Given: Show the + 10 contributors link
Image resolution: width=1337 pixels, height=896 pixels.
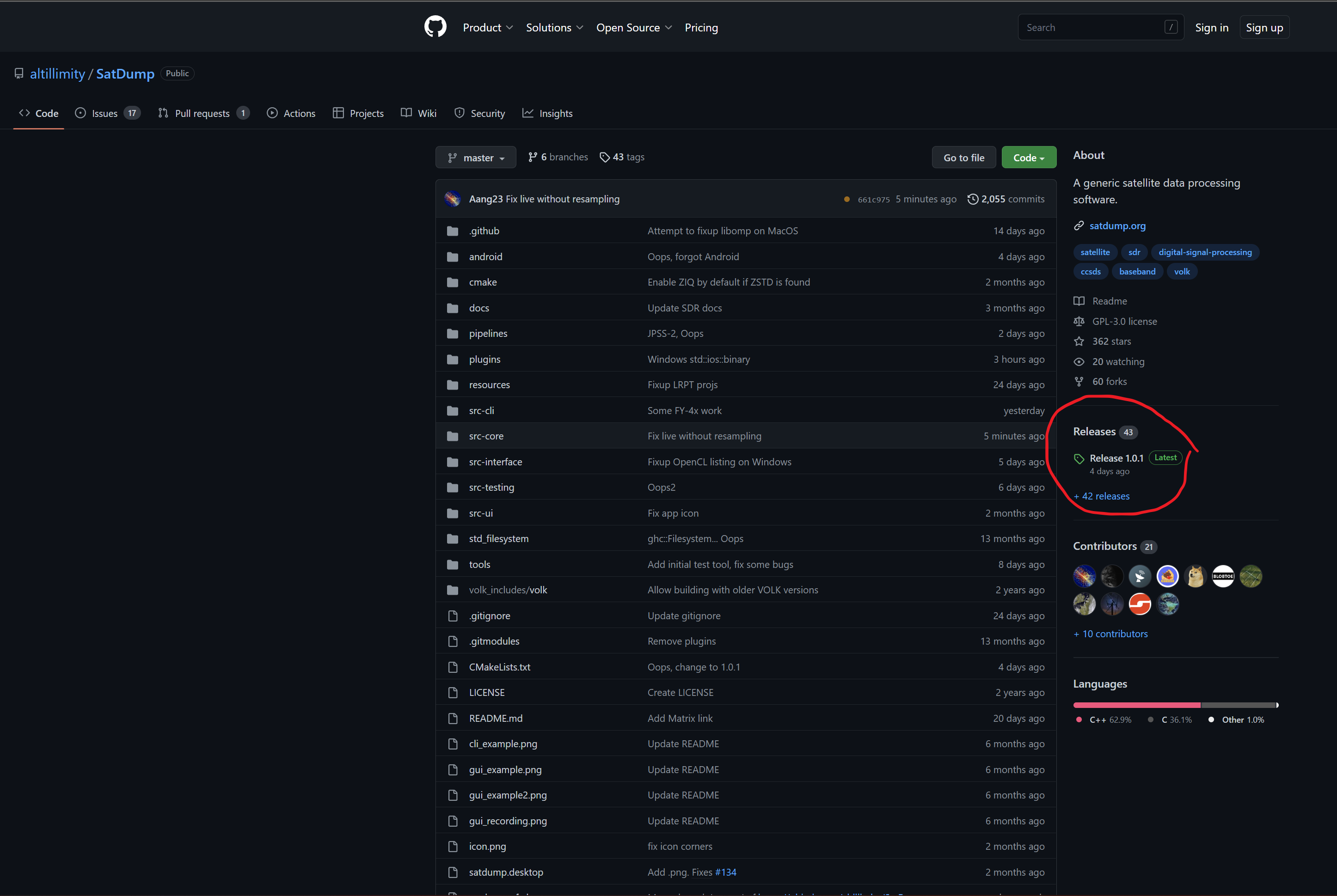Looking at the screenshot, I should [x=1110, y=634].
